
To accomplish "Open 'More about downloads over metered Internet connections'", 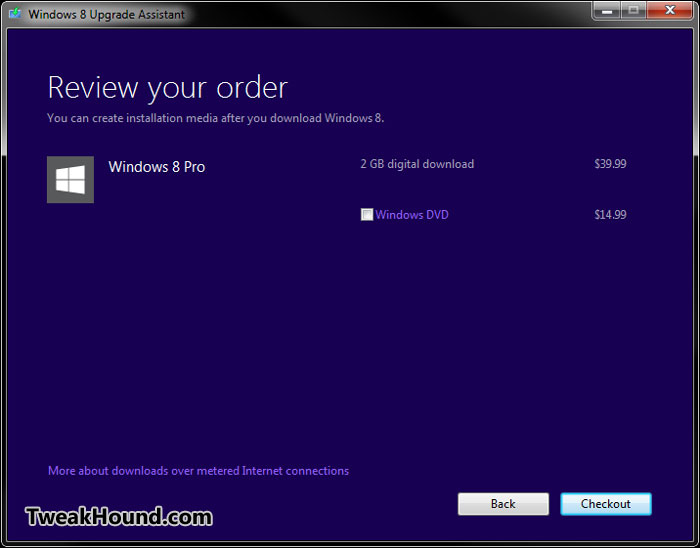I will (x=198, y=471).
